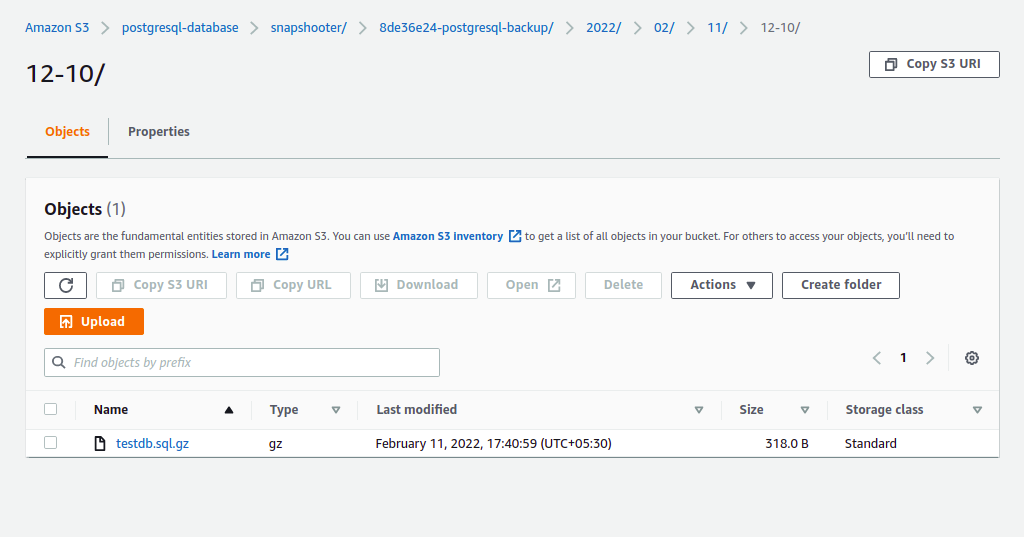
Task: Sort by Name ascending arrow
Action: (x=229, y=410)
